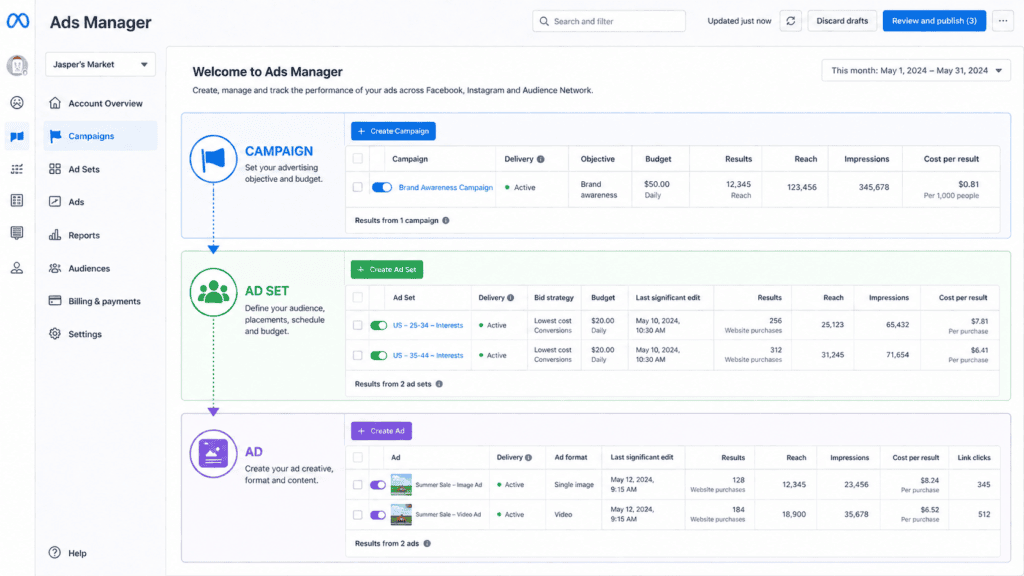Open the profile avatar in left rail
Image resolution: width=1024 pixels, height=576 pixels.
point(17,65)
